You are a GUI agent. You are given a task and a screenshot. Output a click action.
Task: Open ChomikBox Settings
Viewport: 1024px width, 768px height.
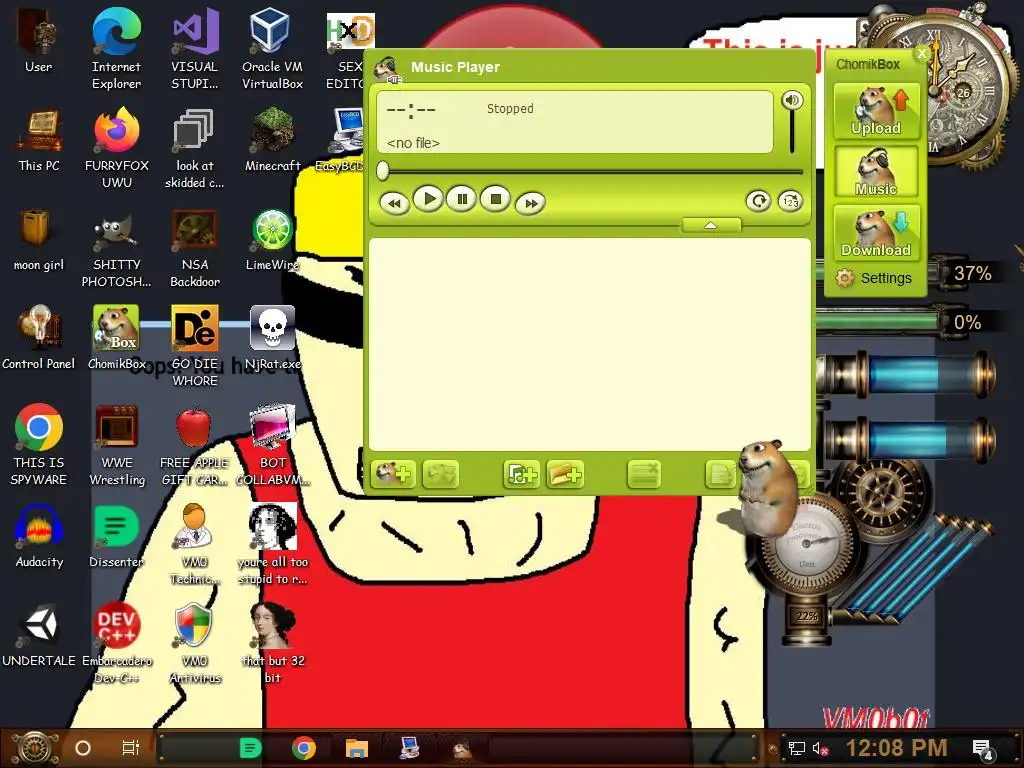[874, 278]
